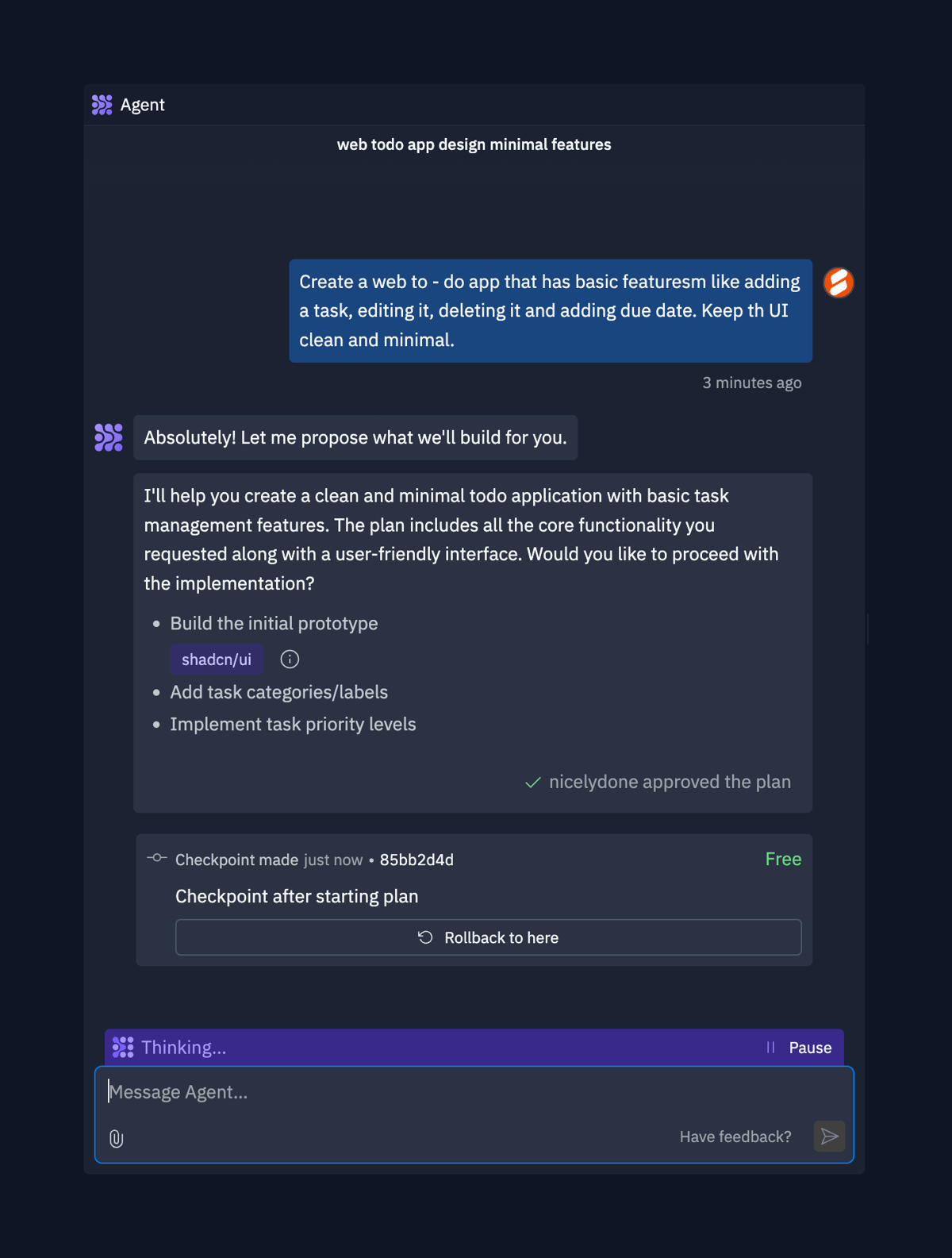Image resolution: width=952 pixels, height=1258 pixels.
Task: Click the Agent logo icon in the header
Action: (102, 104)
